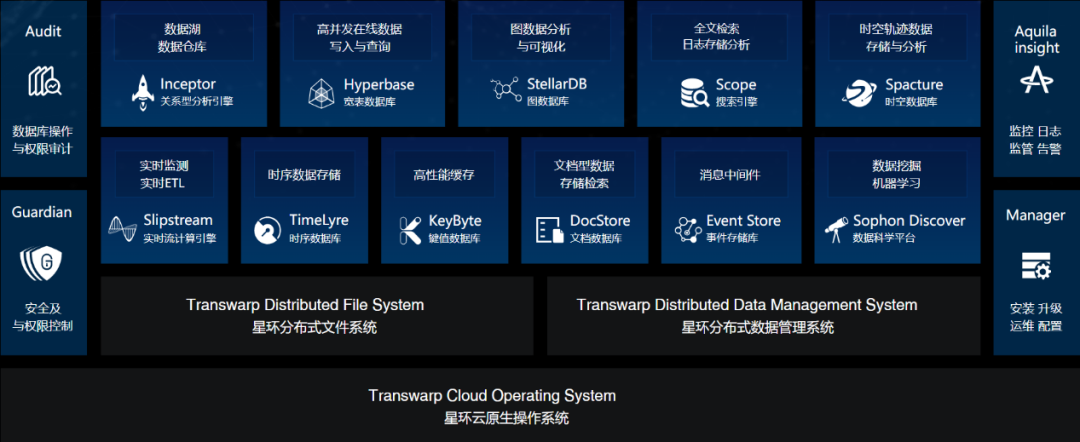Click the 高并发在线数据 写入与查询 label box

pos(364,38)
